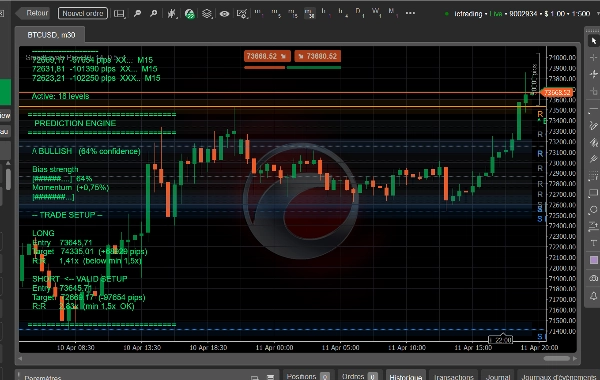Switch to the M1 monthly timeframe
This screenshot has height=380, width=600.
point(393,12)
